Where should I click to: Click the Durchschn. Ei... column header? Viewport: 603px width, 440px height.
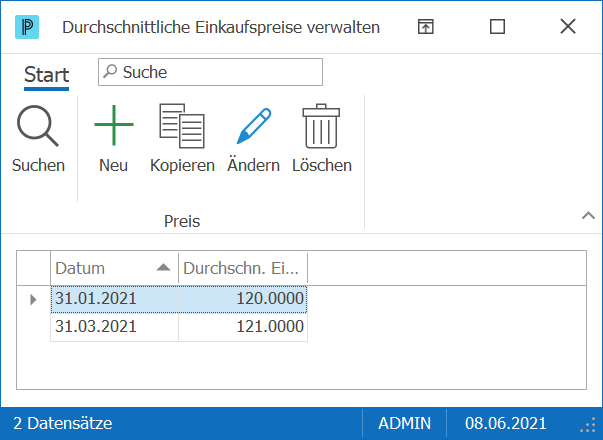243,268
